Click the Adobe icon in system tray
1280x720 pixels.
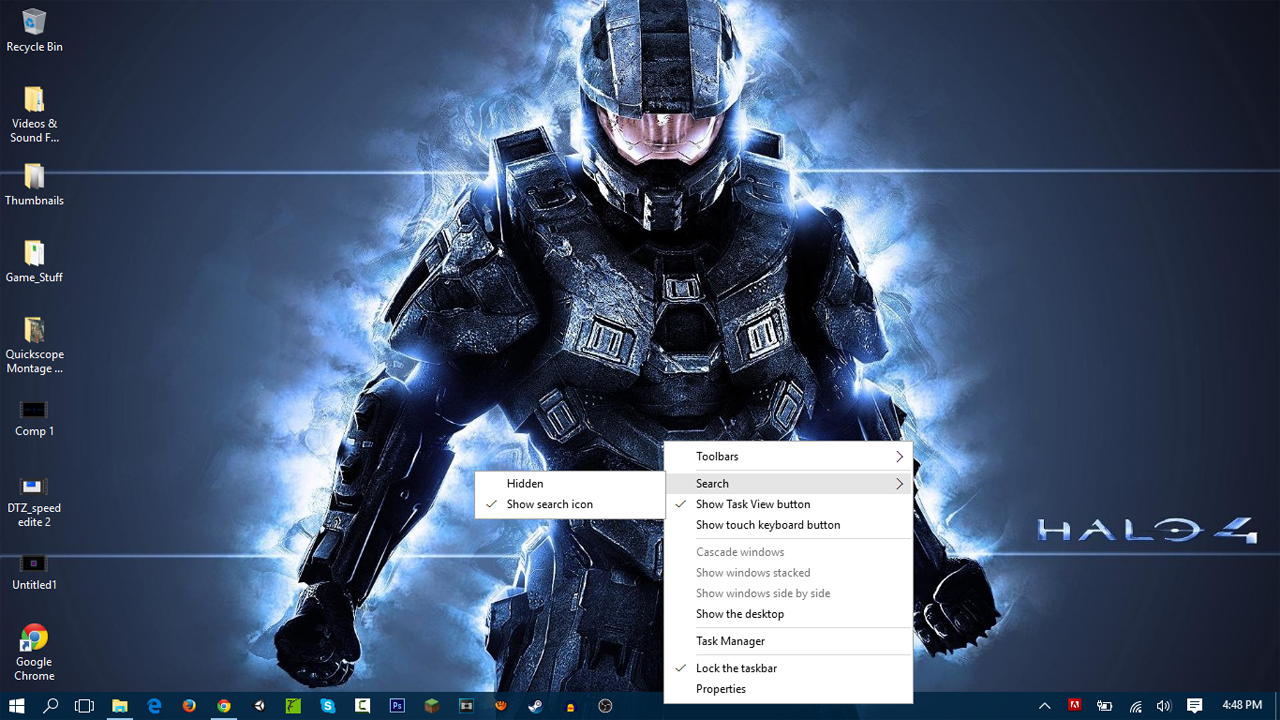pos(1075,705)
